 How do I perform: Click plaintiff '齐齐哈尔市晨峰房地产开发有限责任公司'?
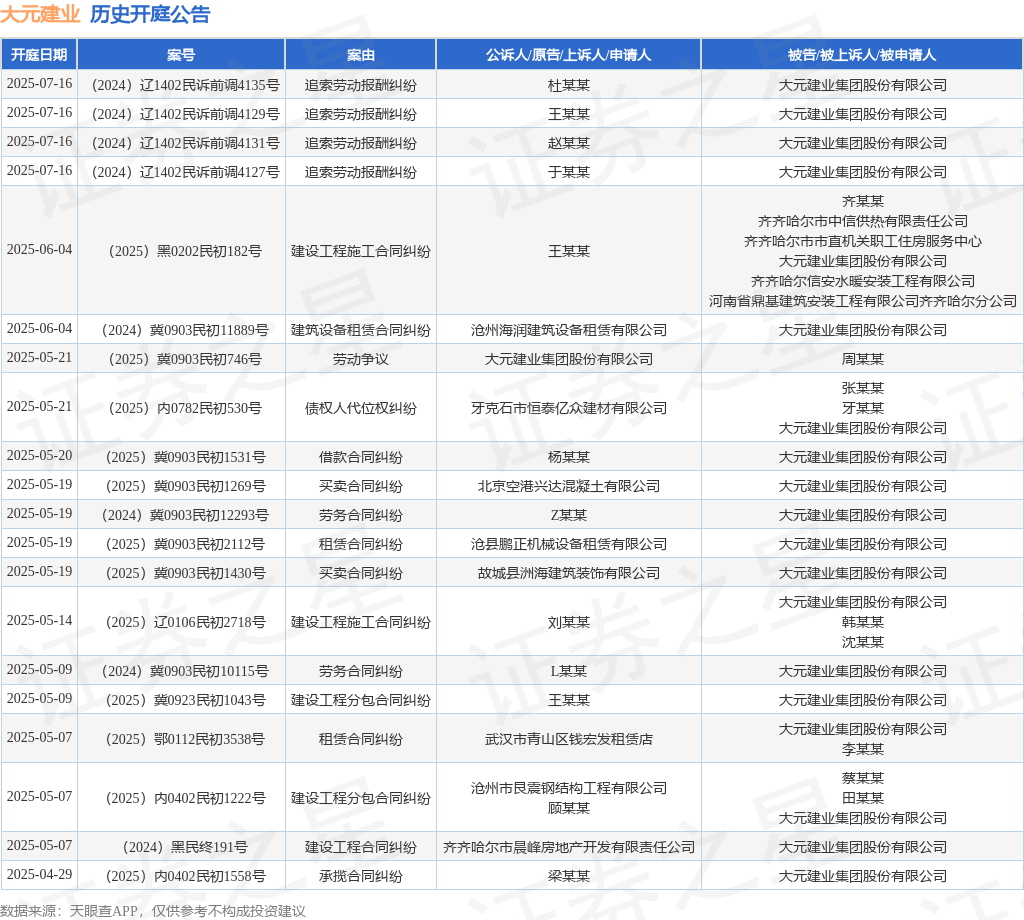coord(569,847)
